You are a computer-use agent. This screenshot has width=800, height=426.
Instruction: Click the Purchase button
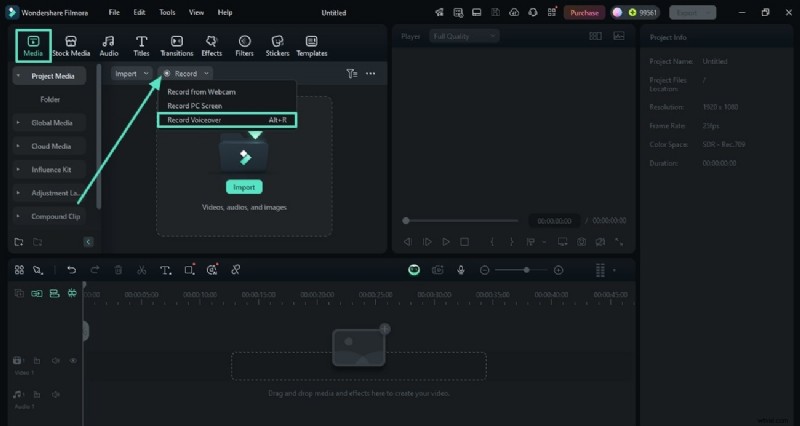click(x=584, y=12)
